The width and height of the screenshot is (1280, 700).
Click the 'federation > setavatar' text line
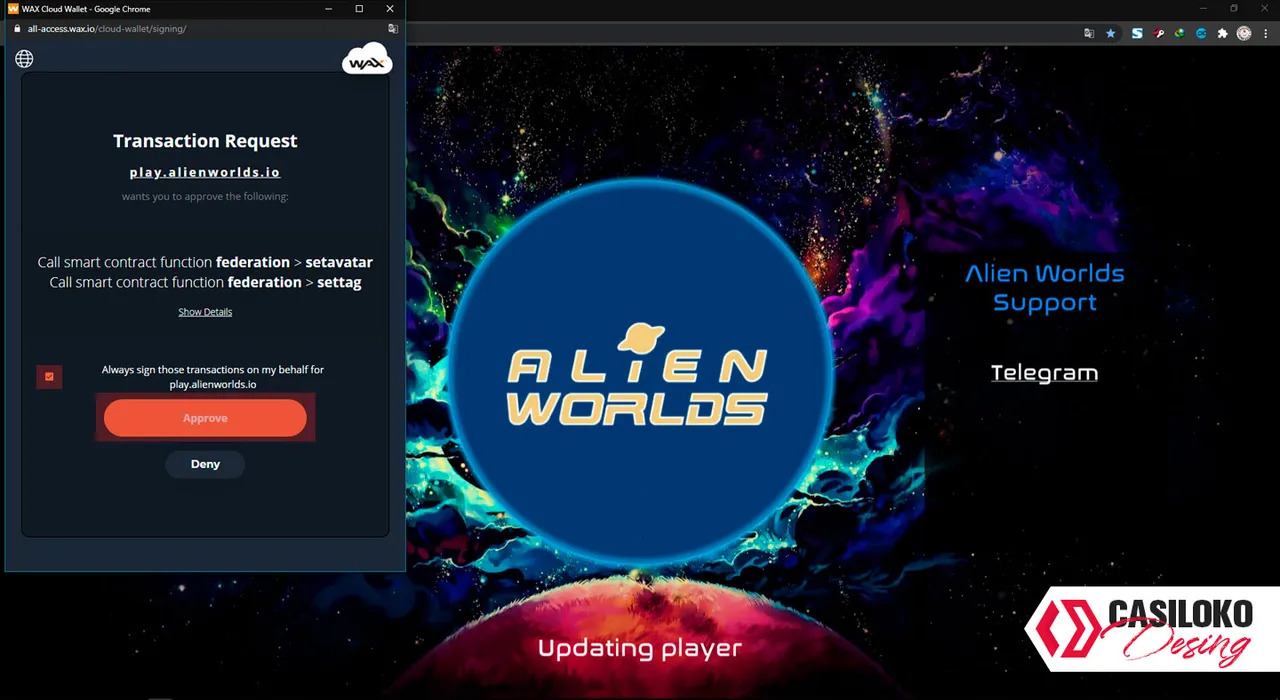(205, 262)
